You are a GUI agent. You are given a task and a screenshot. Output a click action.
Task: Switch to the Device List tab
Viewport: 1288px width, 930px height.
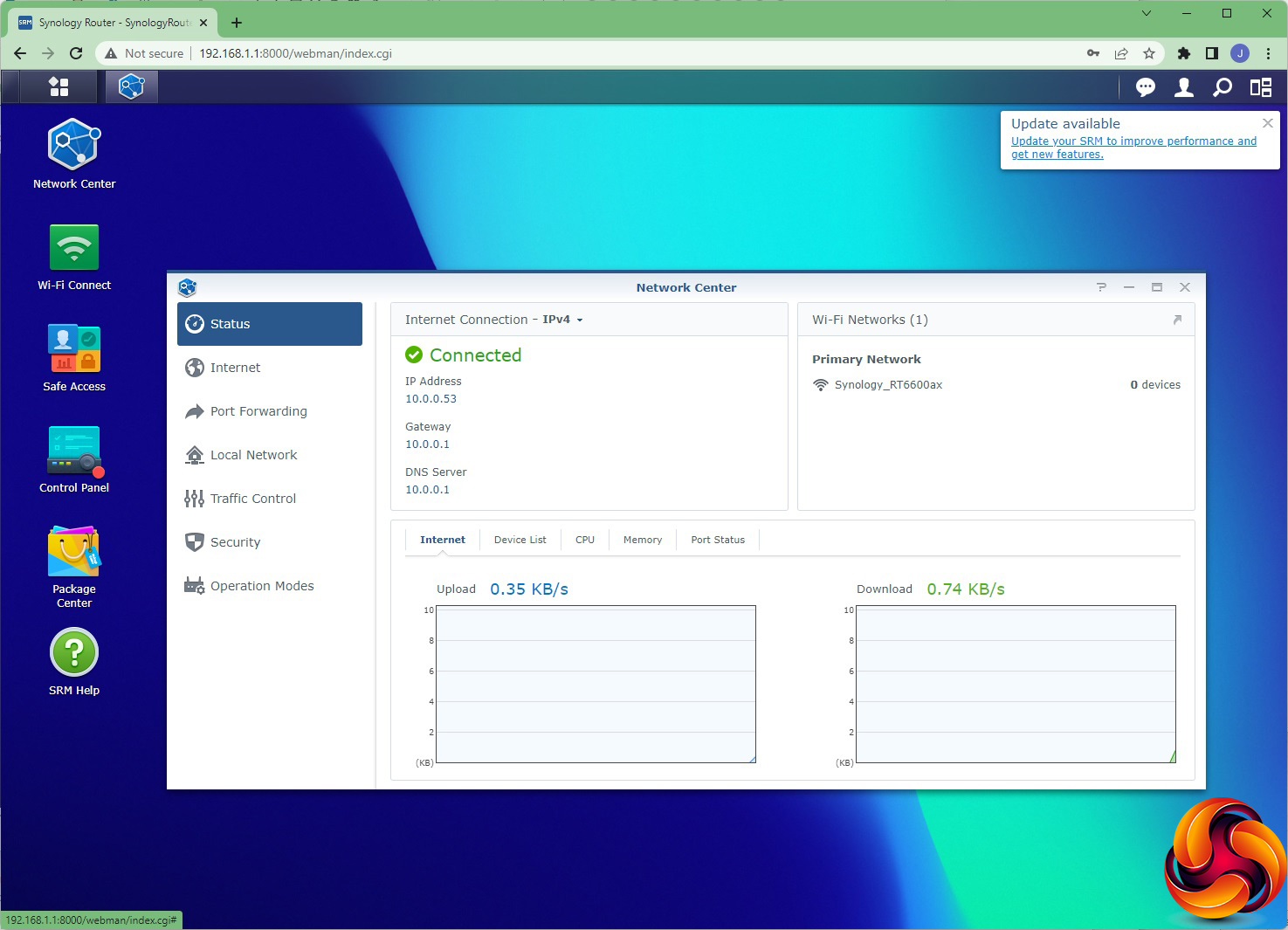520,540
